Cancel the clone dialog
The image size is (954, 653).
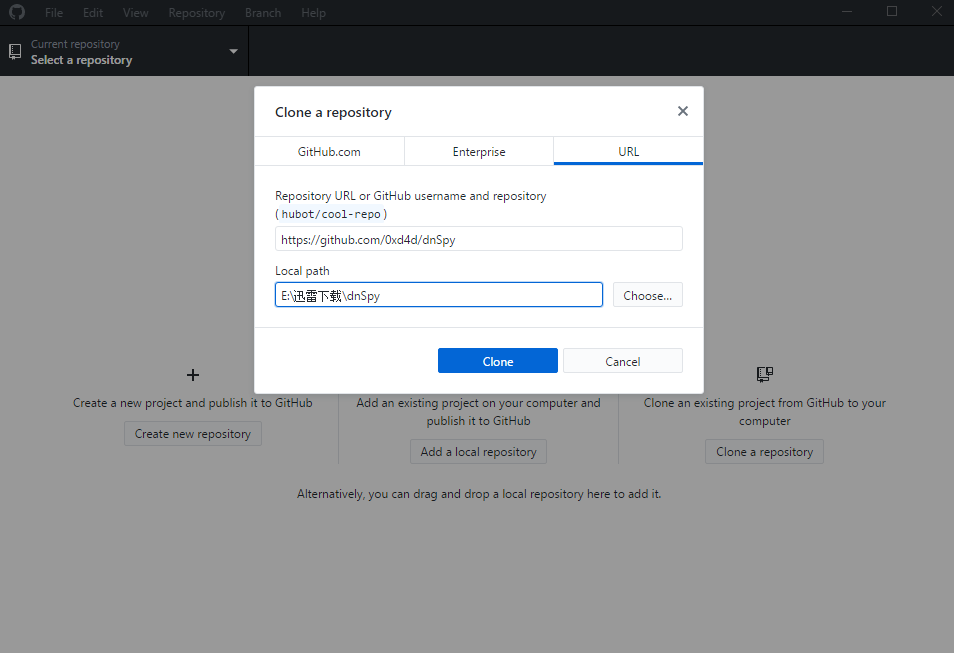(622, 361)
